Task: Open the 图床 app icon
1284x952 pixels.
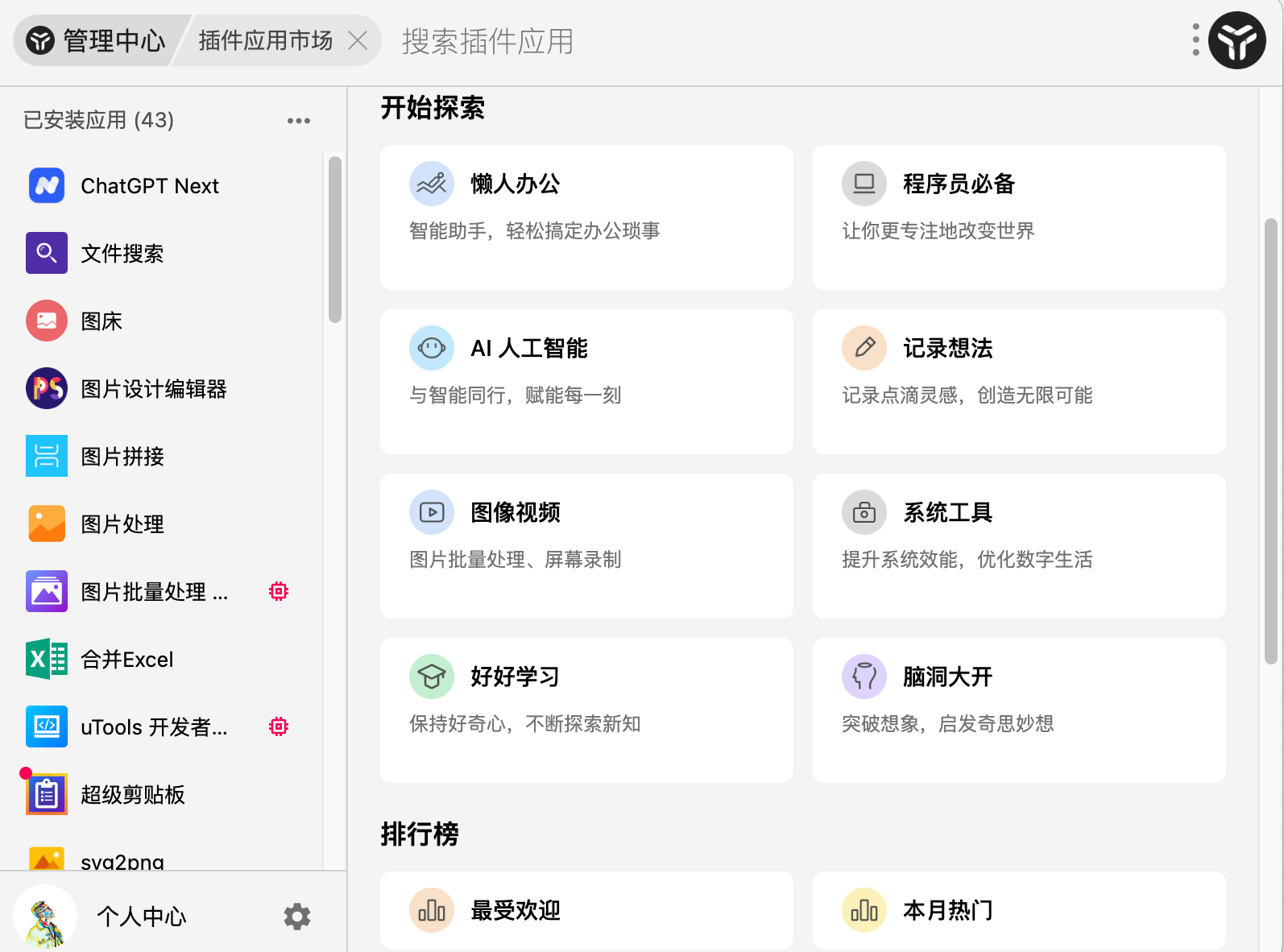Action: 47,321
